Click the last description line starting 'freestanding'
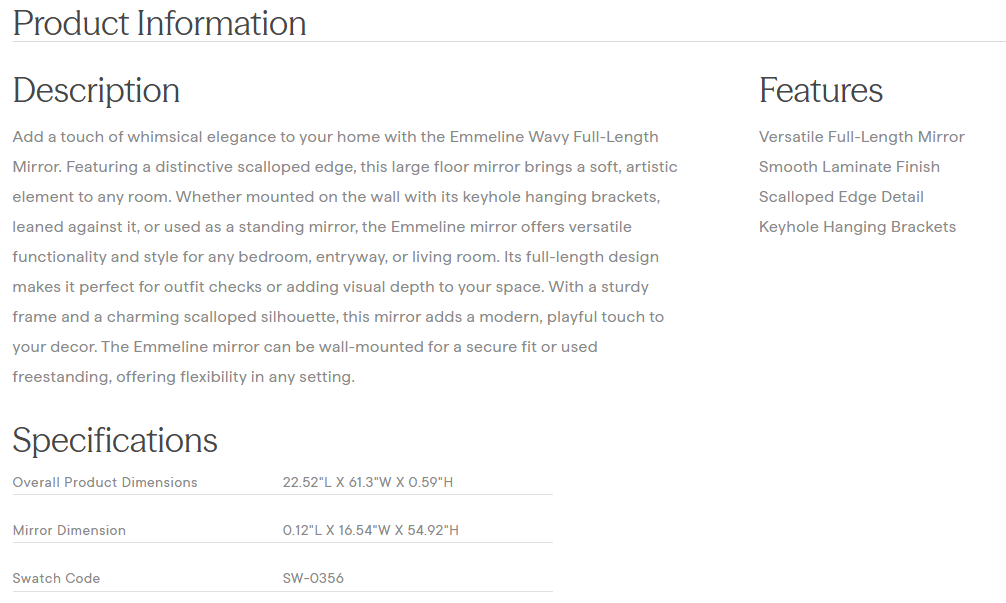The height and width of the screenshot is (603, 1006). tap(183, 377)
